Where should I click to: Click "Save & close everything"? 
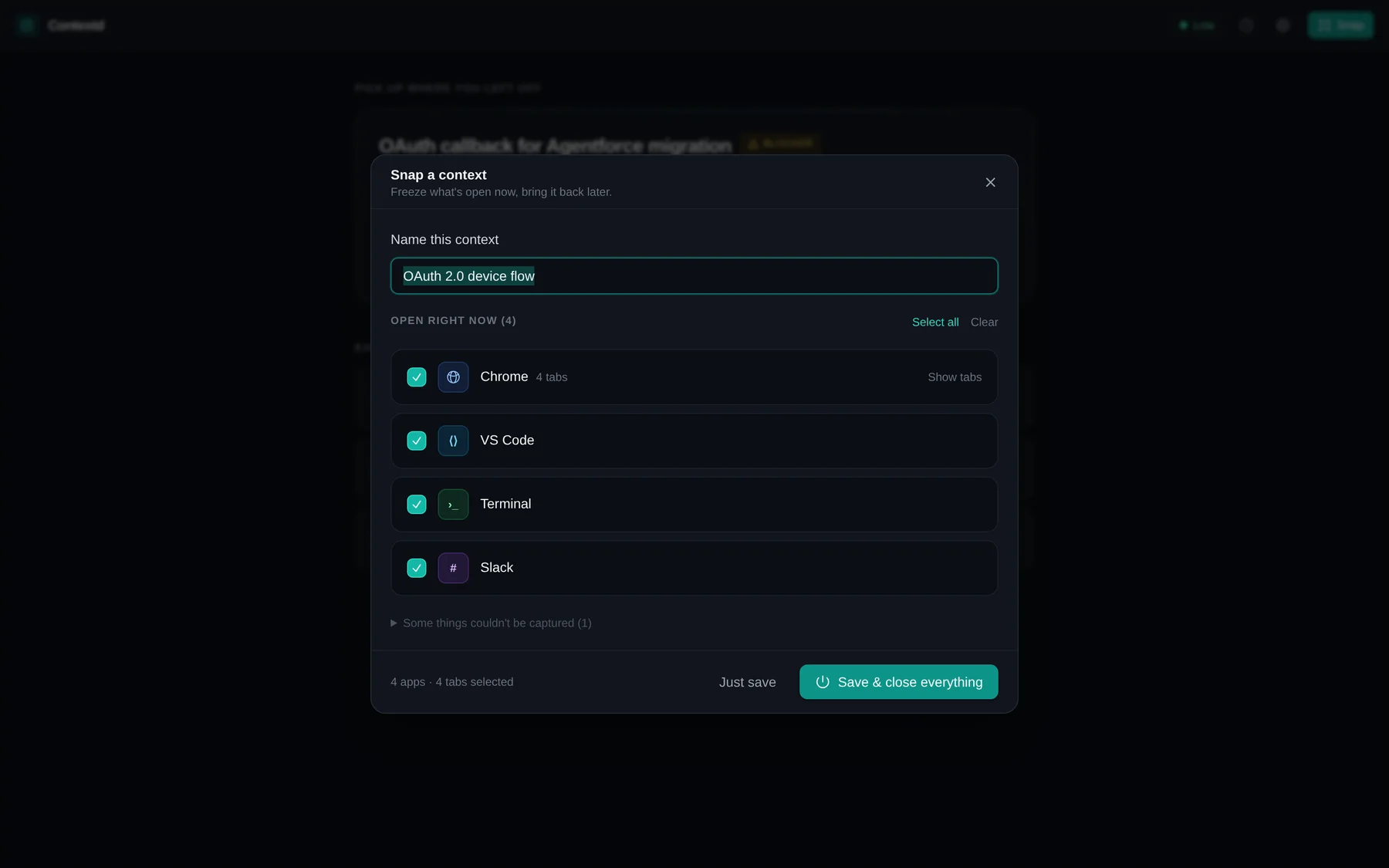click(898, 682)
